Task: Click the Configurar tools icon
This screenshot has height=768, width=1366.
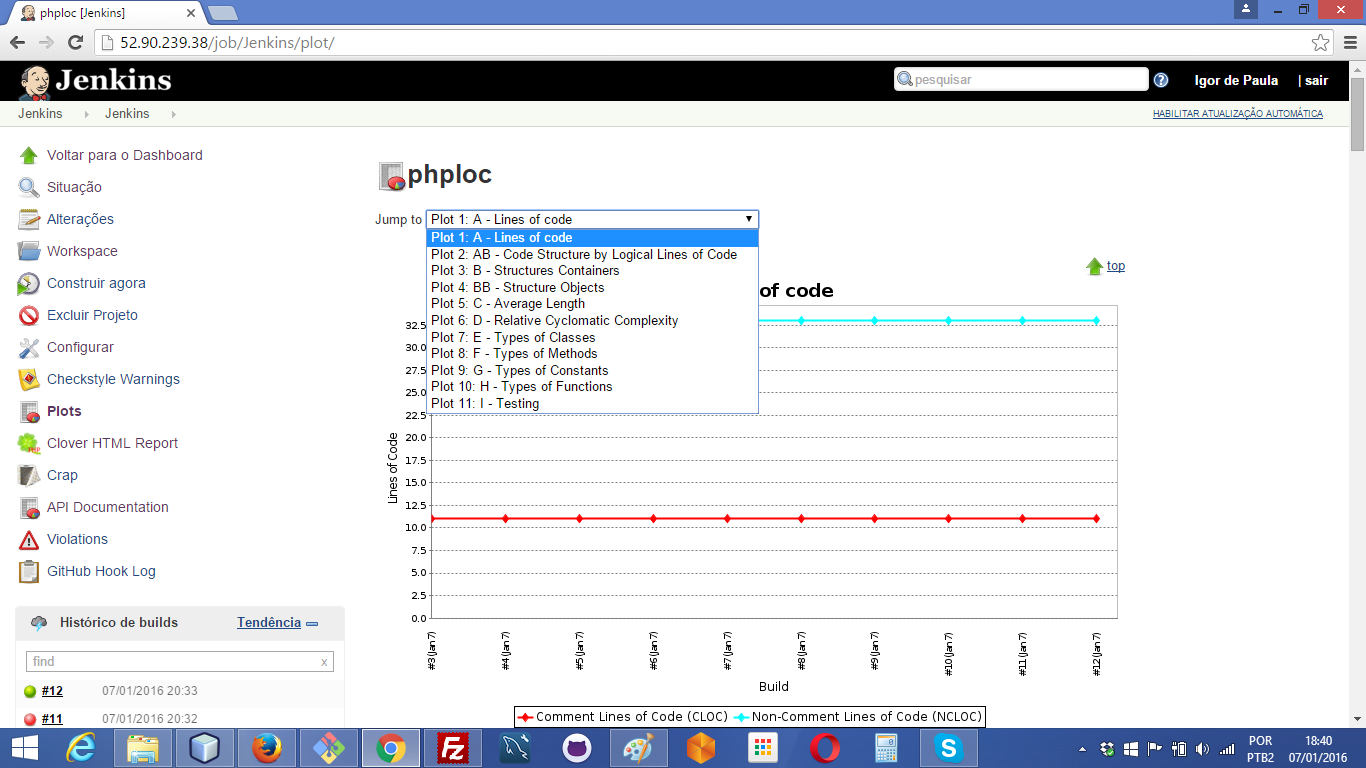Action: 29,347
